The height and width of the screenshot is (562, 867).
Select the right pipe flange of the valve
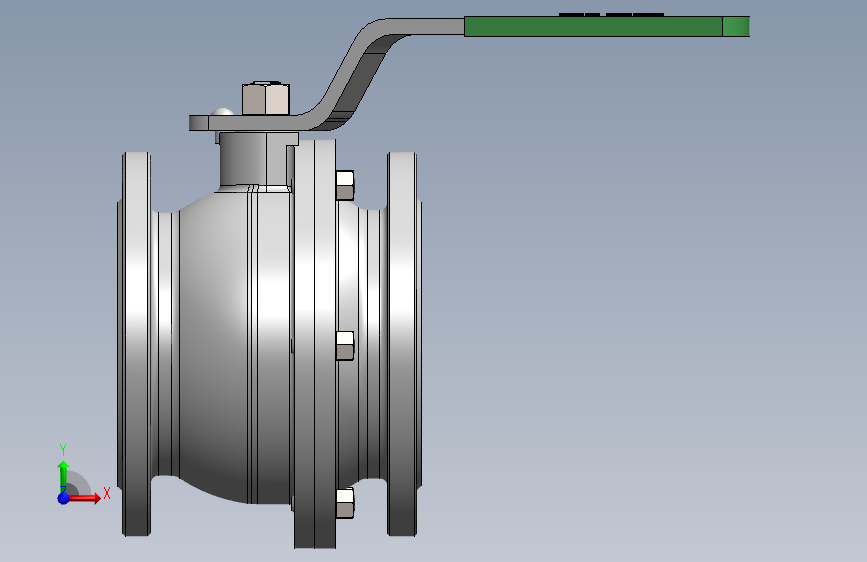(404, 344)
